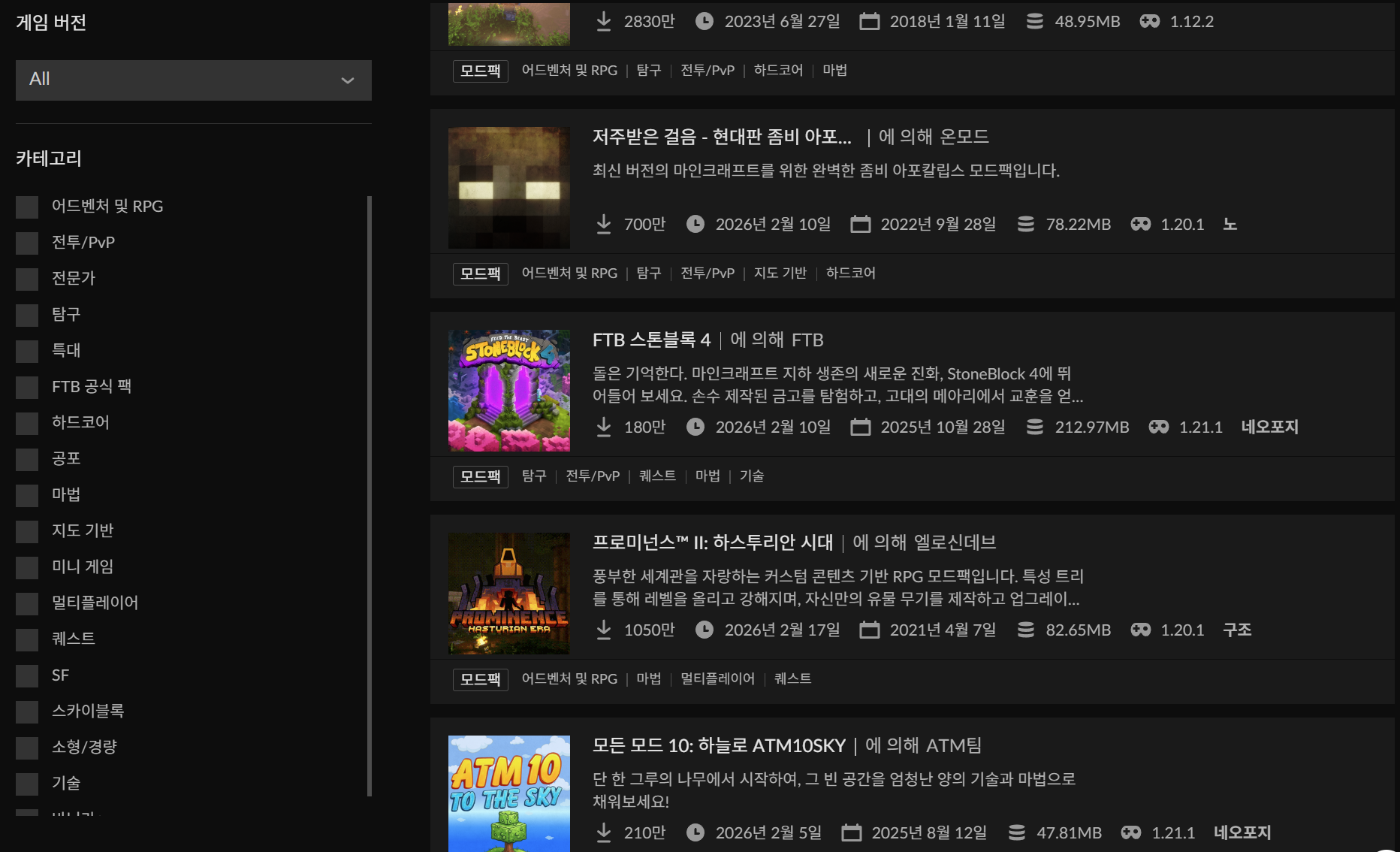Click the download icon next to 210만
The width and height of the screenshot is (1400, 852).
point(604,833)
